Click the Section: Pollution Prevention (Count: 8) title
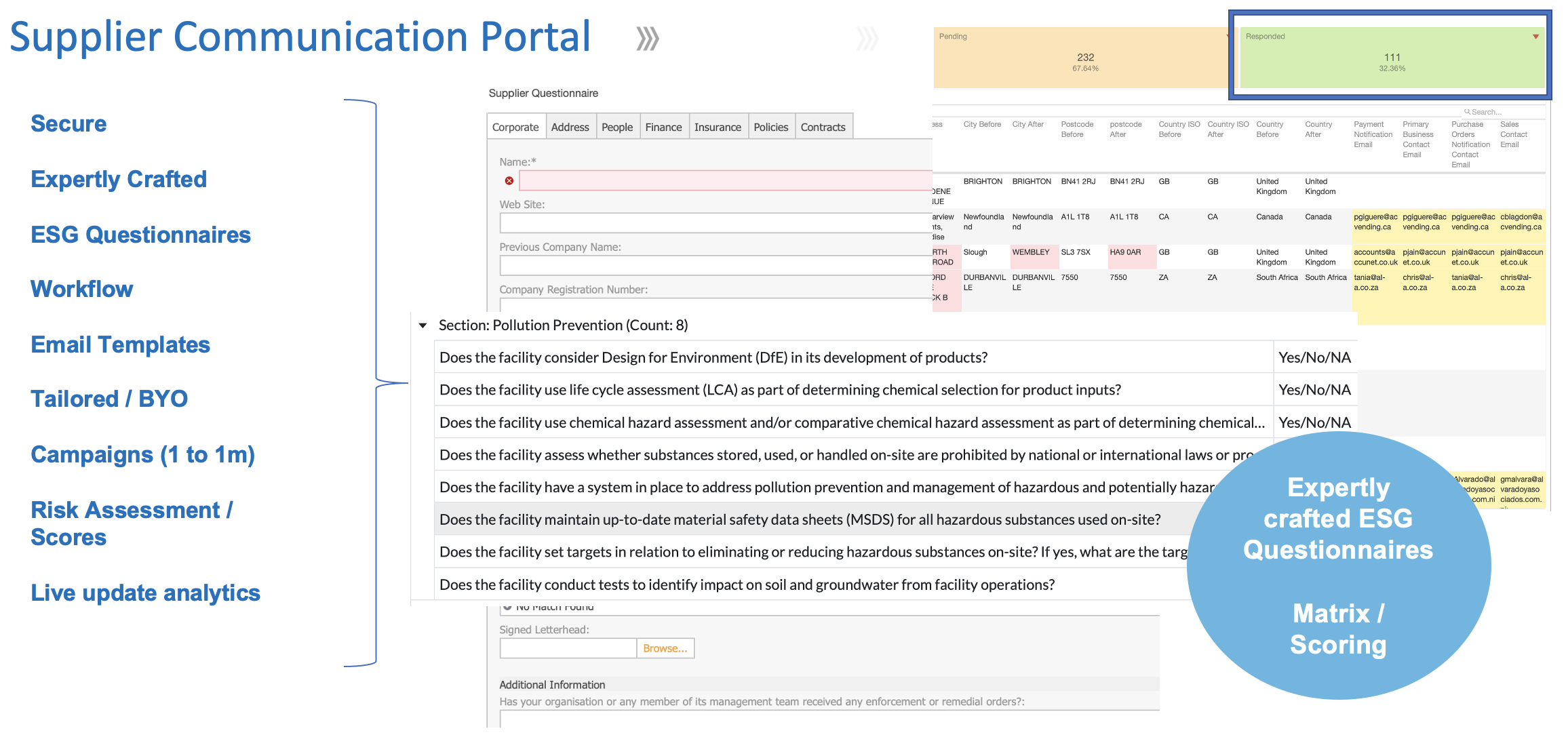The image size is (1568, 735). click(563, 325)
